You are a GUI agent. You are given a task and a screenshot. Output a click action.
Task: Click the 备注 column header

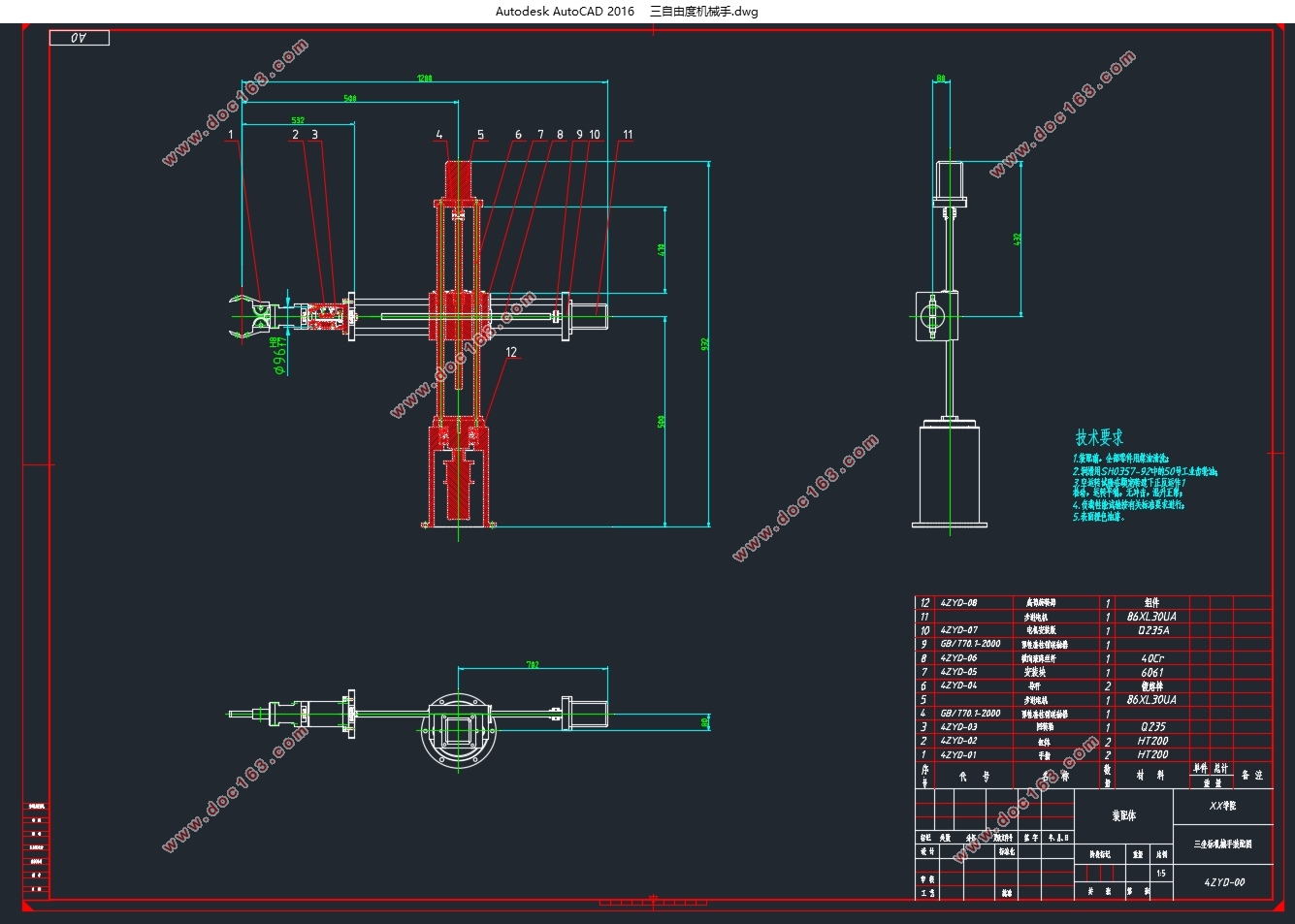(x=1252, y=775)
